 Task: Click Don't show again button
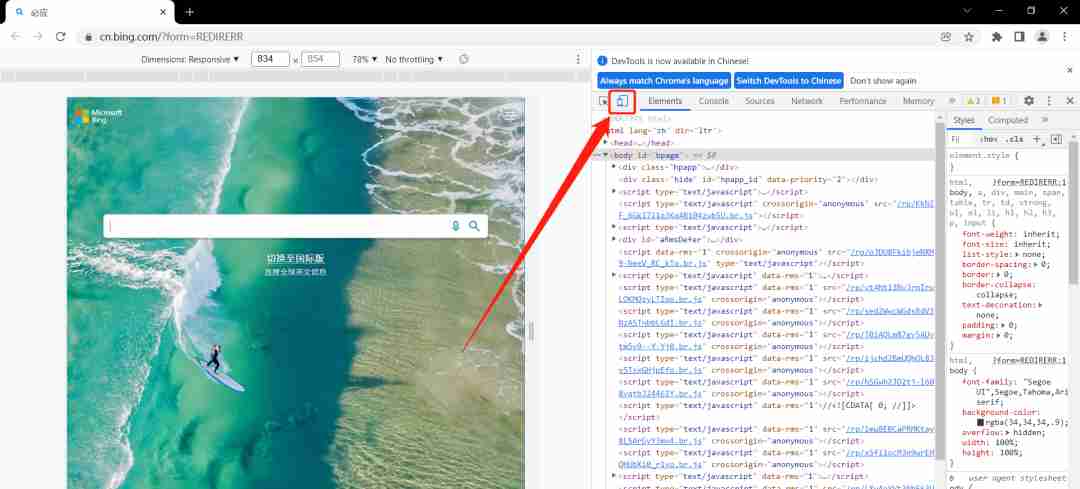[883, 81]
